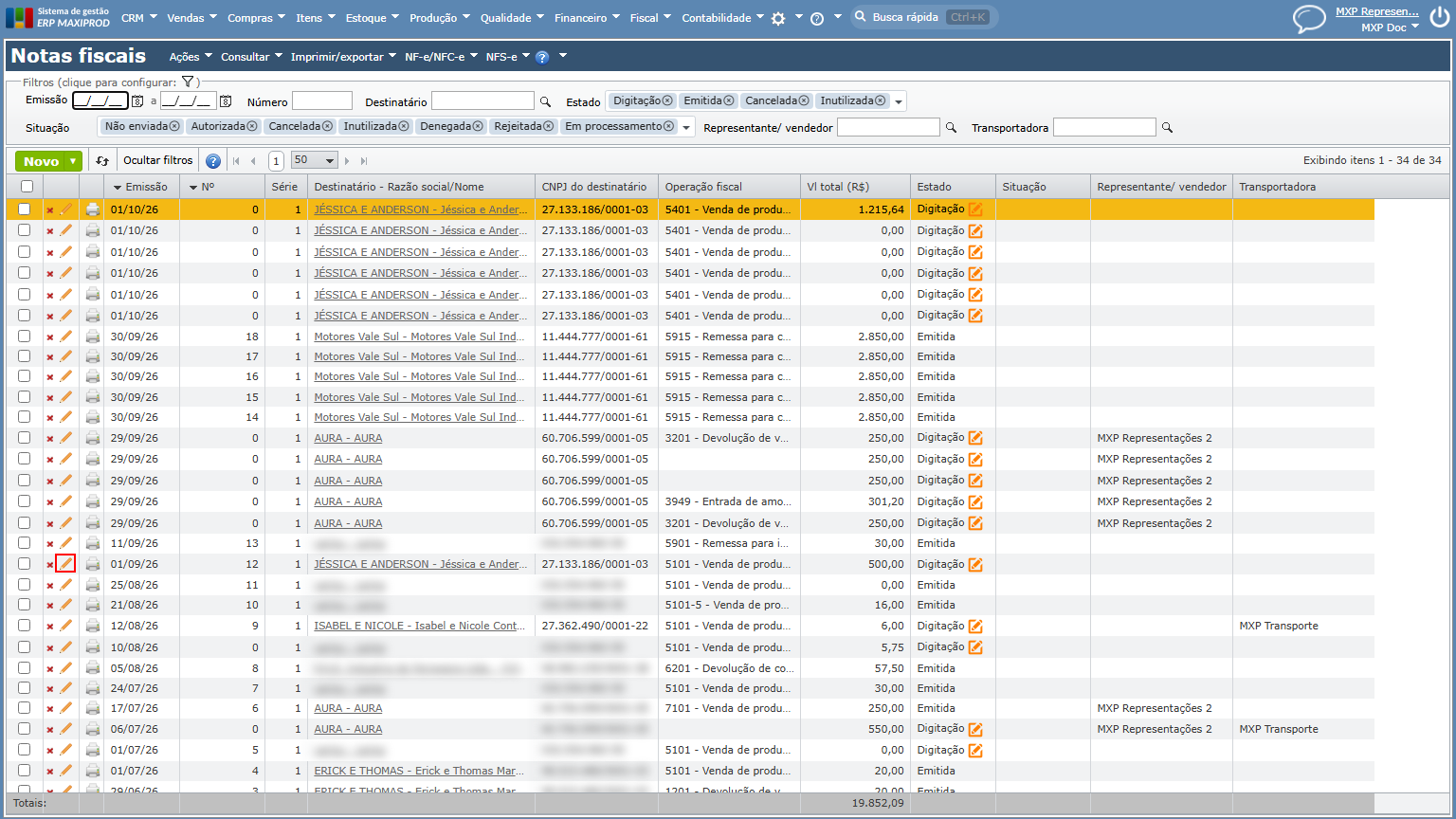Toggle the select-all checkbox in table header
The width and height of the screenshot is (1456, 819).
point(26,187)
